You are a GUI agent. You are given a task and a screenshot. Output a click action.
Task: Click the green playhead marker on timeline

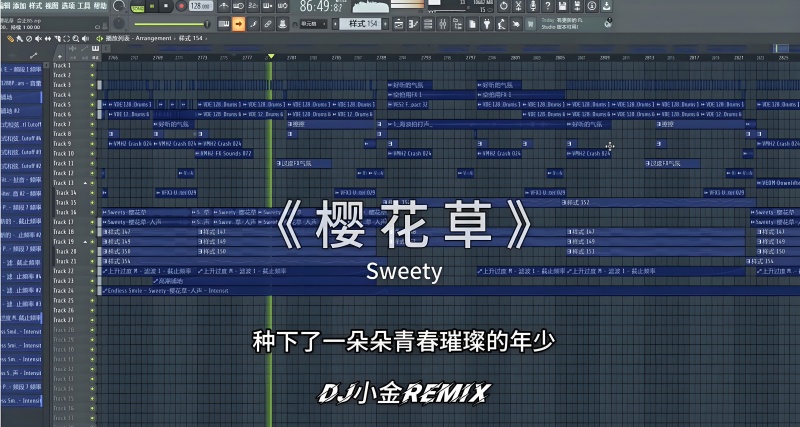pyautogui.click(x=271, y=56)
